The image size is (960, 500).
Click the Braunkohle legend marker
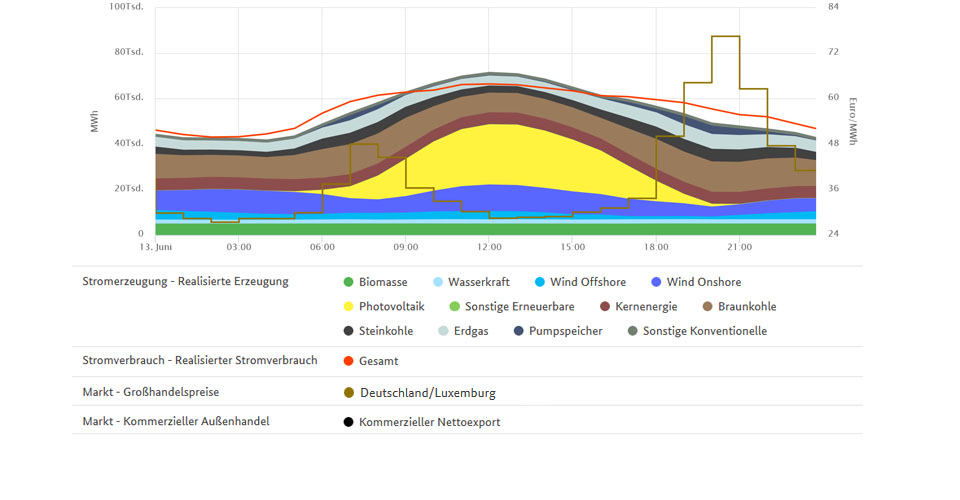[x=708, y=306]
